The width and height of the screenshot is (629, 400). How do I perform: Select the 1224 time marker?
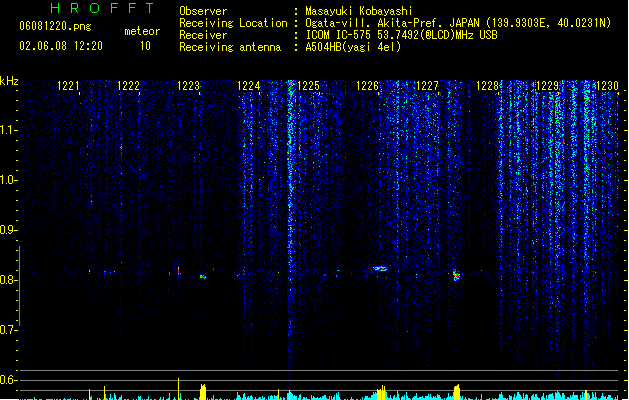(249, 86)
